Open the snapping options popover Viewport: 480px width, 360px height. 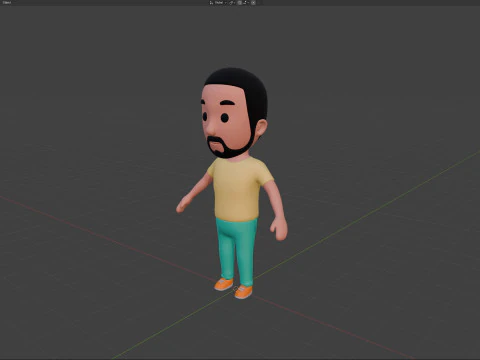click(246, 2)
